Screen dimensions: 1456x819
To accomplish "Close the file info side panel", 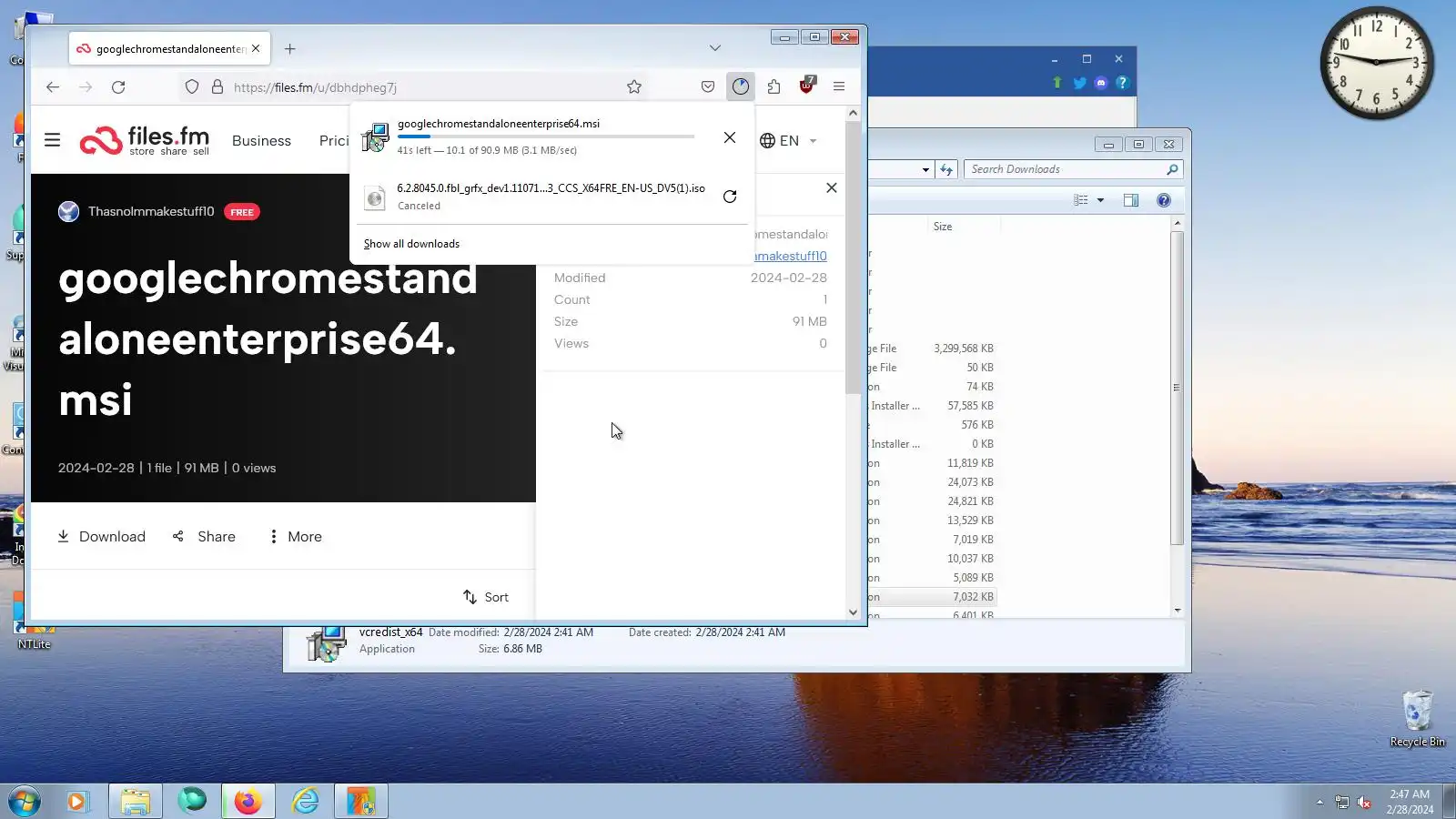I will (831, 187).
